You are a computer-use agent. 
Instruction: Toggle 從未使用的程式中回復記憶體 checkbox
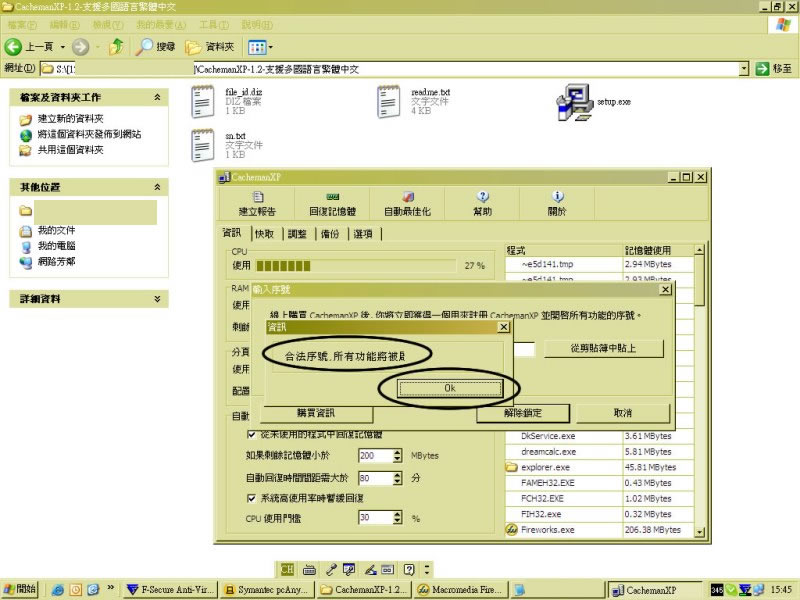tap(251, 434)
